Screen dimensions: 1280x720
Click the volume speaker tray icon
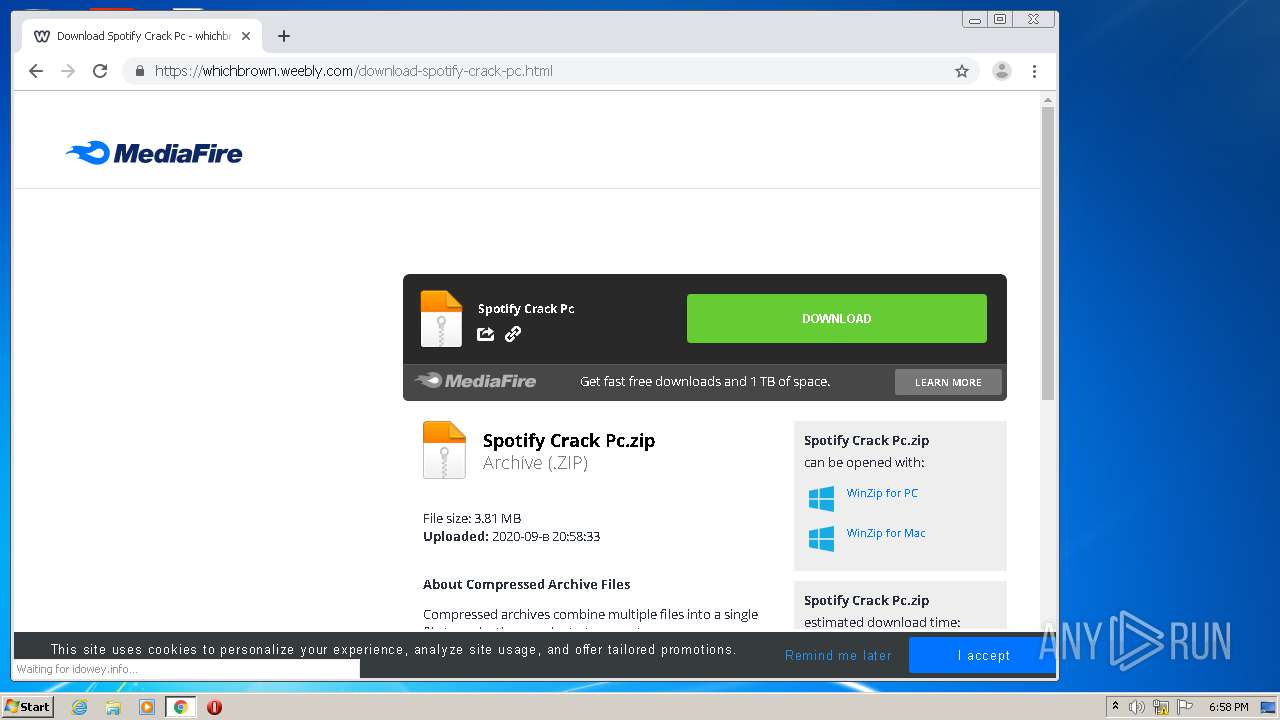[x=1137, y=707]
